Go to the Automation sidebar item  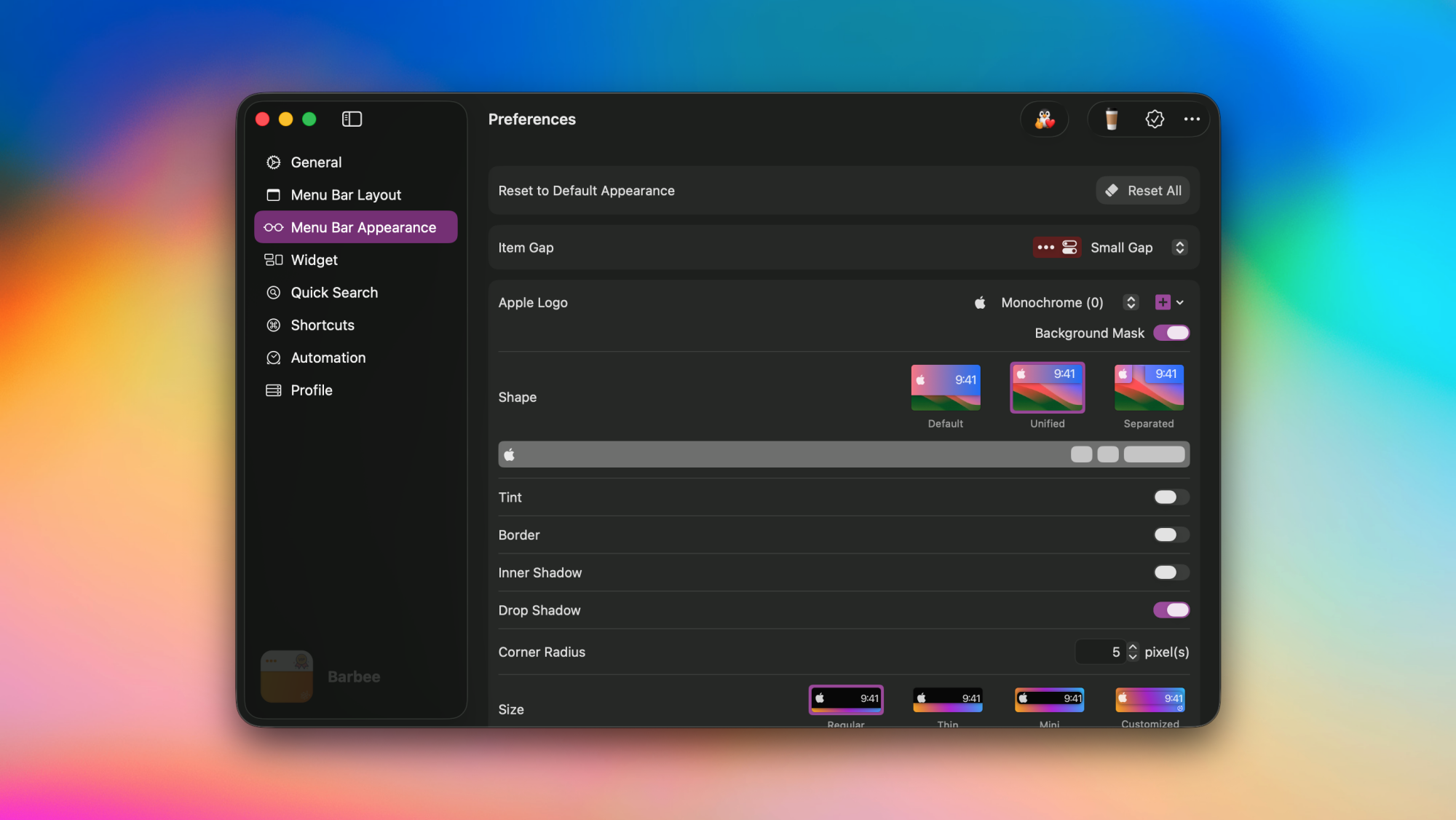click(328, 358)
